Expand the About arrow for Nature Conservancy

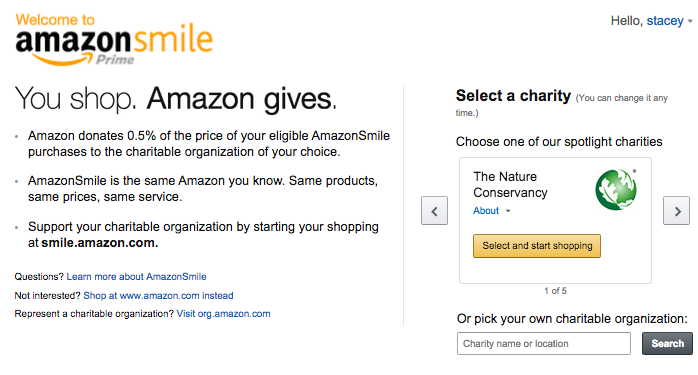508,211
